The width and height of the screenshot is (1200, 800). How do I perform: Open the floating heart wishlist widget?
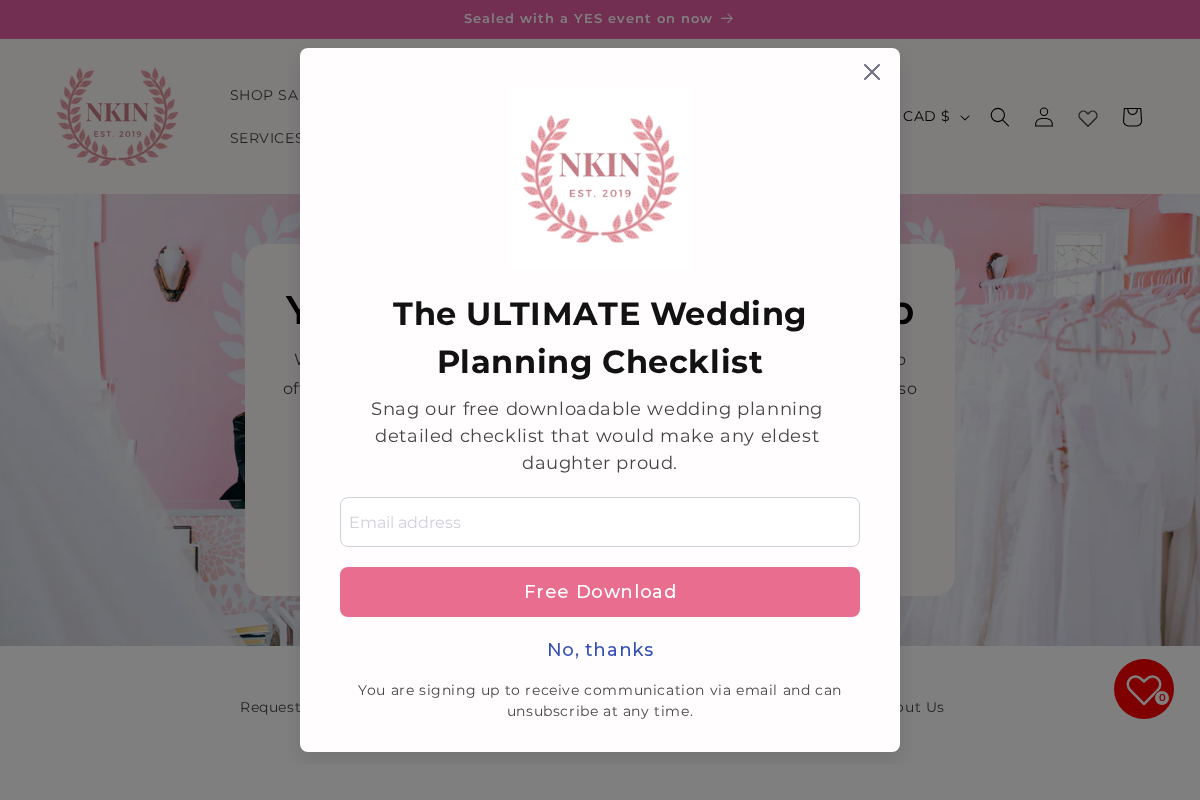(1143, 689)
